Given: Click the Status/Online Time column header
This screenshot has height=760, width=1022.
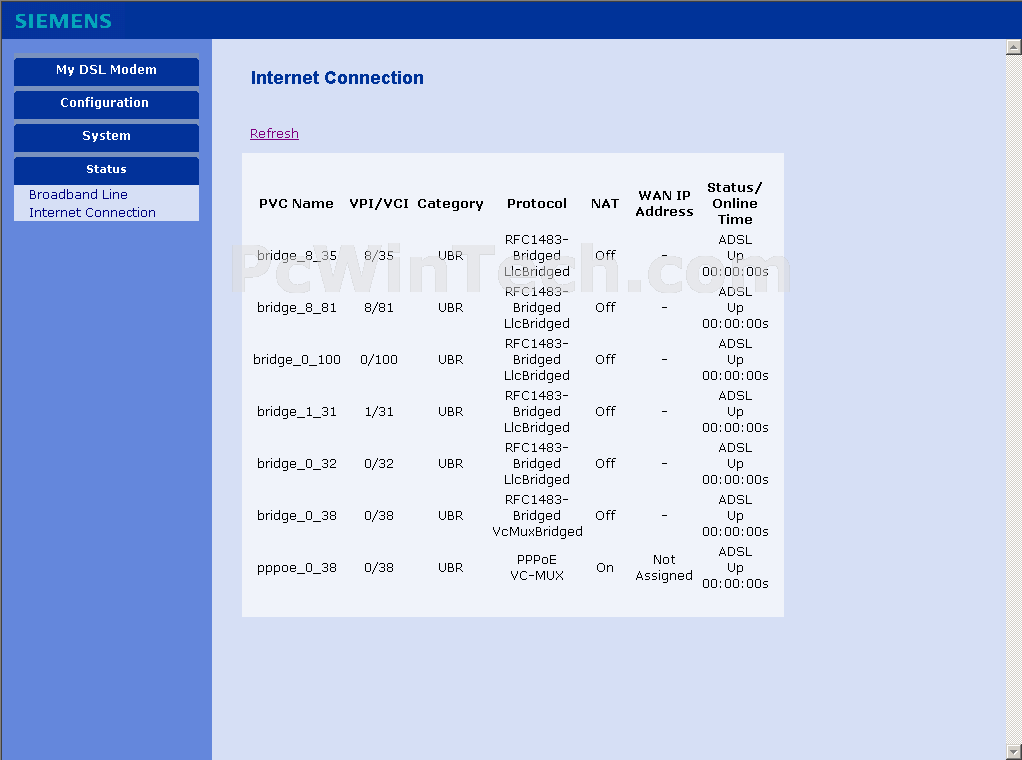Looking at the screenshot, I should 735,203.
